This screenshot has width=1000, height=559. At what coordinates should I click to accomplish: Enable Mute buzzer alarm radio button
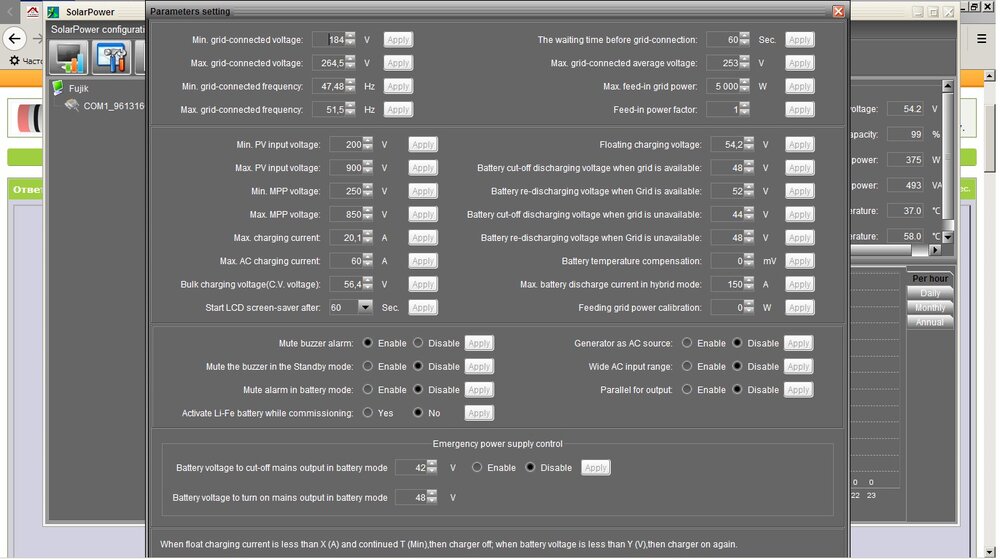(368, 343)
